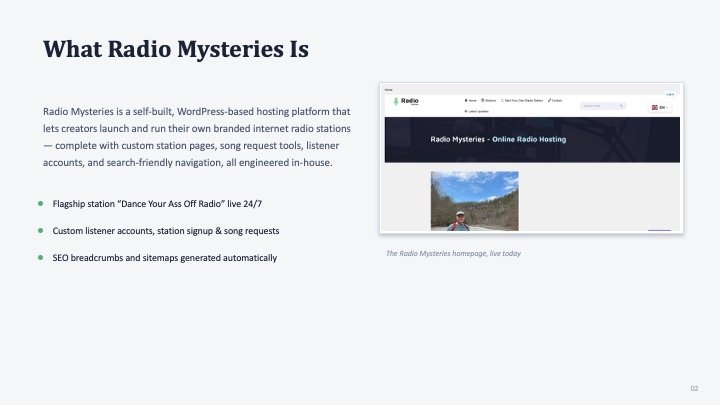The height and width of the screenshot is (405, 720).
Task: Click banner text 'Radio Mysteries - Online Radio Hosting'
Action: click(x=498, y=139)
